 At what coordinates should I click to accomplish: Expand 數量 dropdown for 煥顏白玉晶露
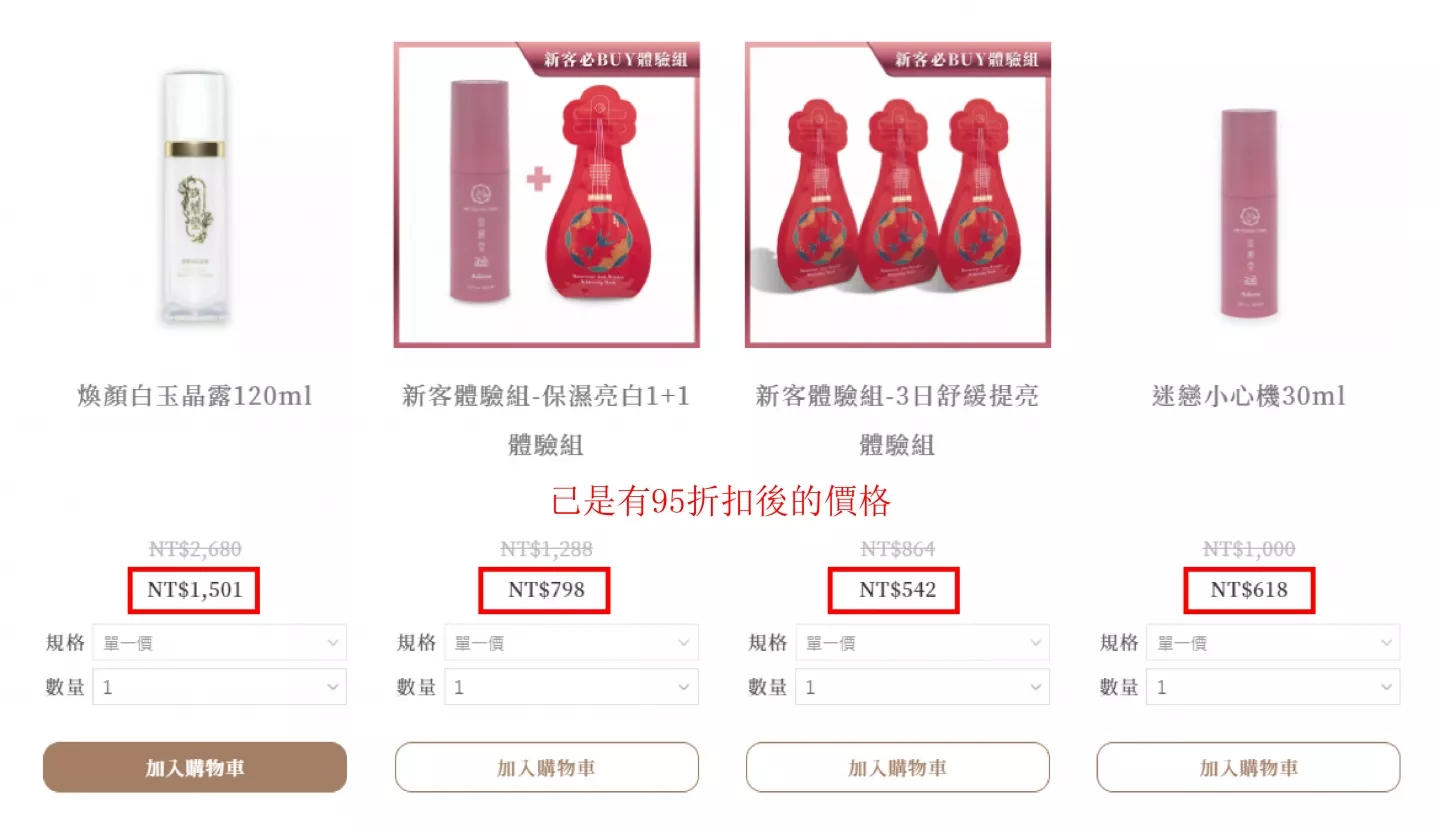[219, 687]
